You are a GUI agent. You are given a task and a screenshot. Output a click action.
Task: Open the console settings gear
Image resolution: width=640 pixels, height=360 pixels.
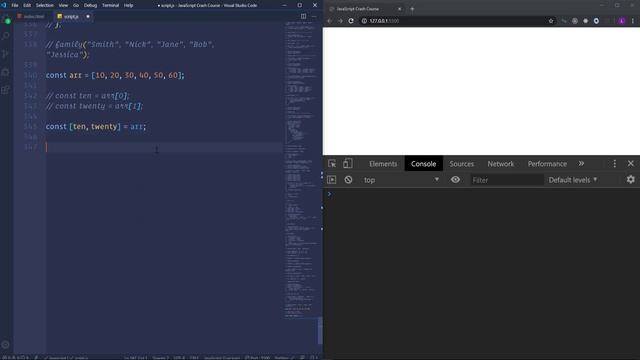(631, 180)
